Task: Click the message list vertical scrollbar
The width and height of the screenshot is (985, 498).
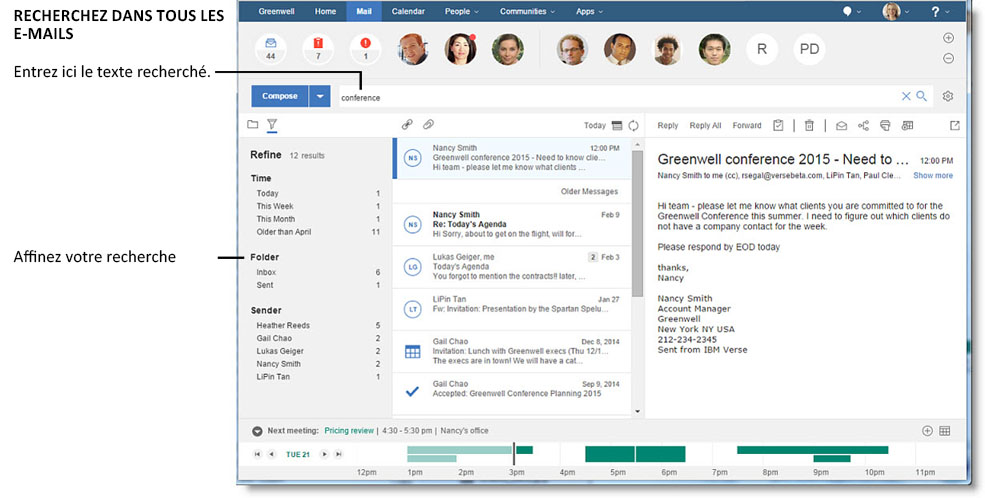Action: coord(638,223)
